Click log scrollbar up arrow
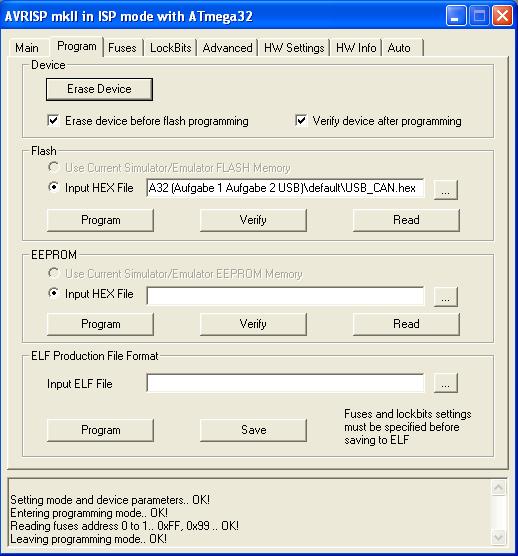 (x=498, y=488)
